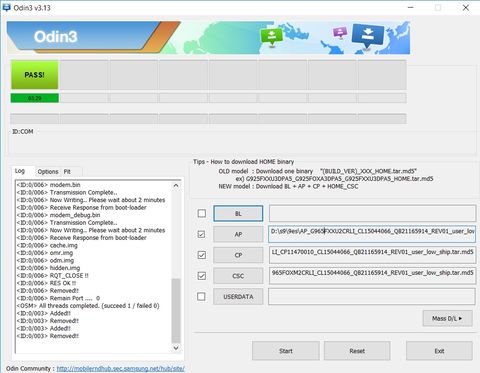Click the blue download icon in banner
The image size is (480, 373).
pos(368,36)
